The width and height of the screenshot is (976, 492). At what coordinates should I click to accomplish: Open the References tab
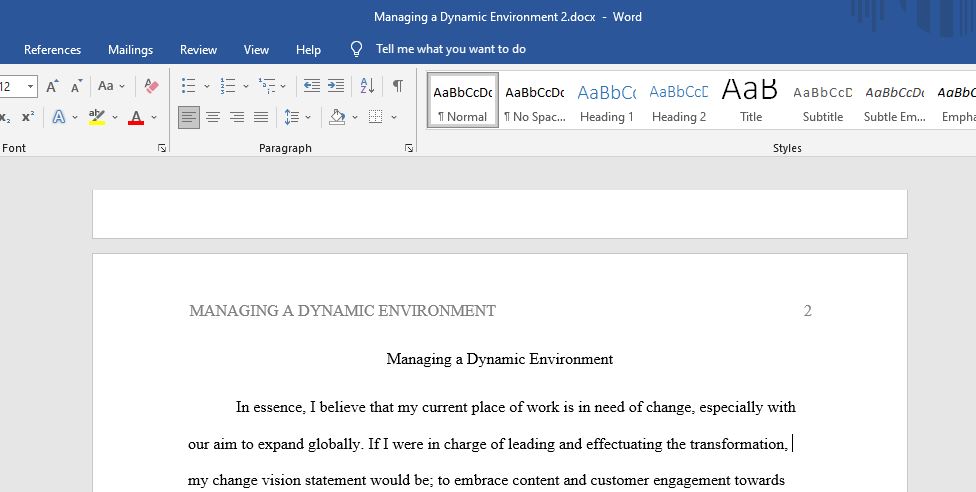coord(52,50)
